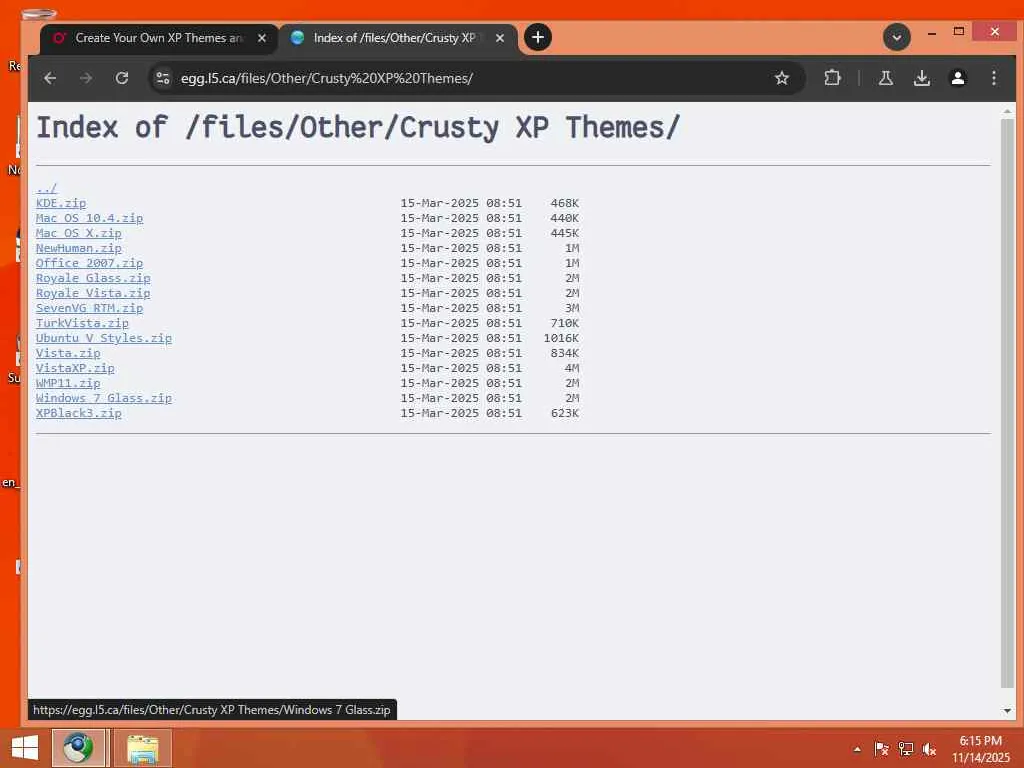Click the 468K size of KDE.zip
1024x768 pixels.
pyautogui.click(x=564, y=203)
